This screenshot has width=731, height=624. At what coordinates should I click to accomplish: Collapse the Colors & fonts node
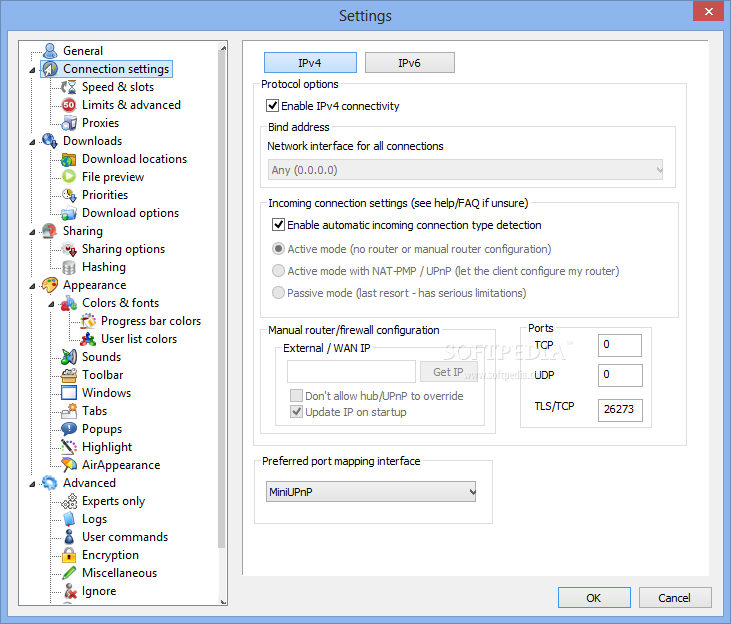(51, 305)
